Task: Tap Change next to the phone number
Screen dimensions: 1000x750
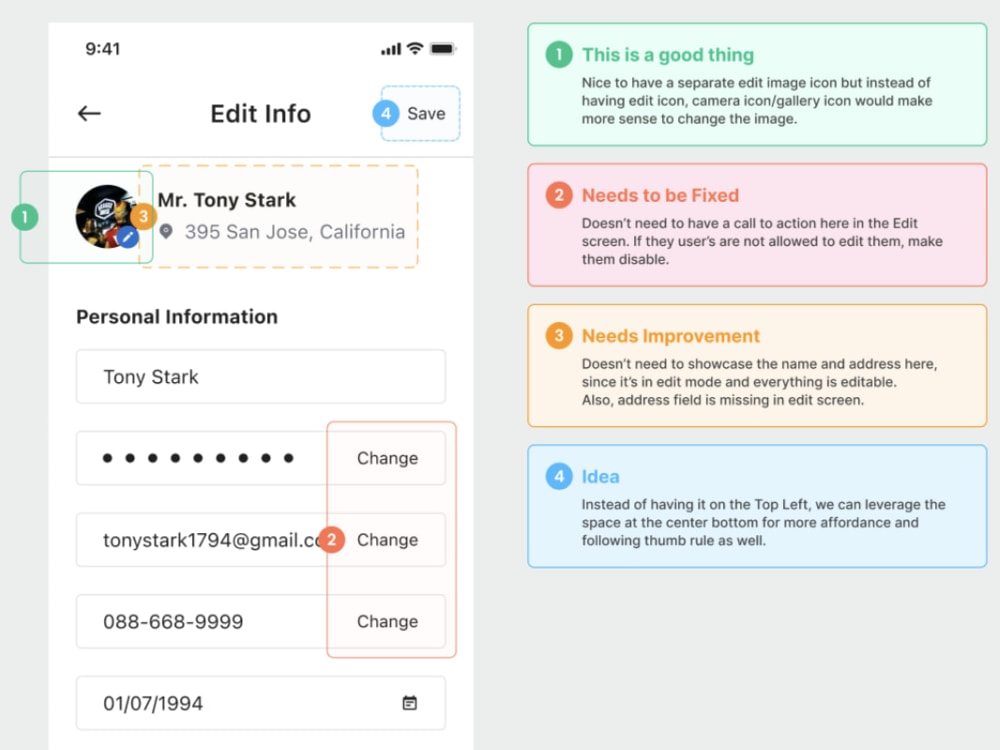Action: pyautogui.click(x=387, y=621)
